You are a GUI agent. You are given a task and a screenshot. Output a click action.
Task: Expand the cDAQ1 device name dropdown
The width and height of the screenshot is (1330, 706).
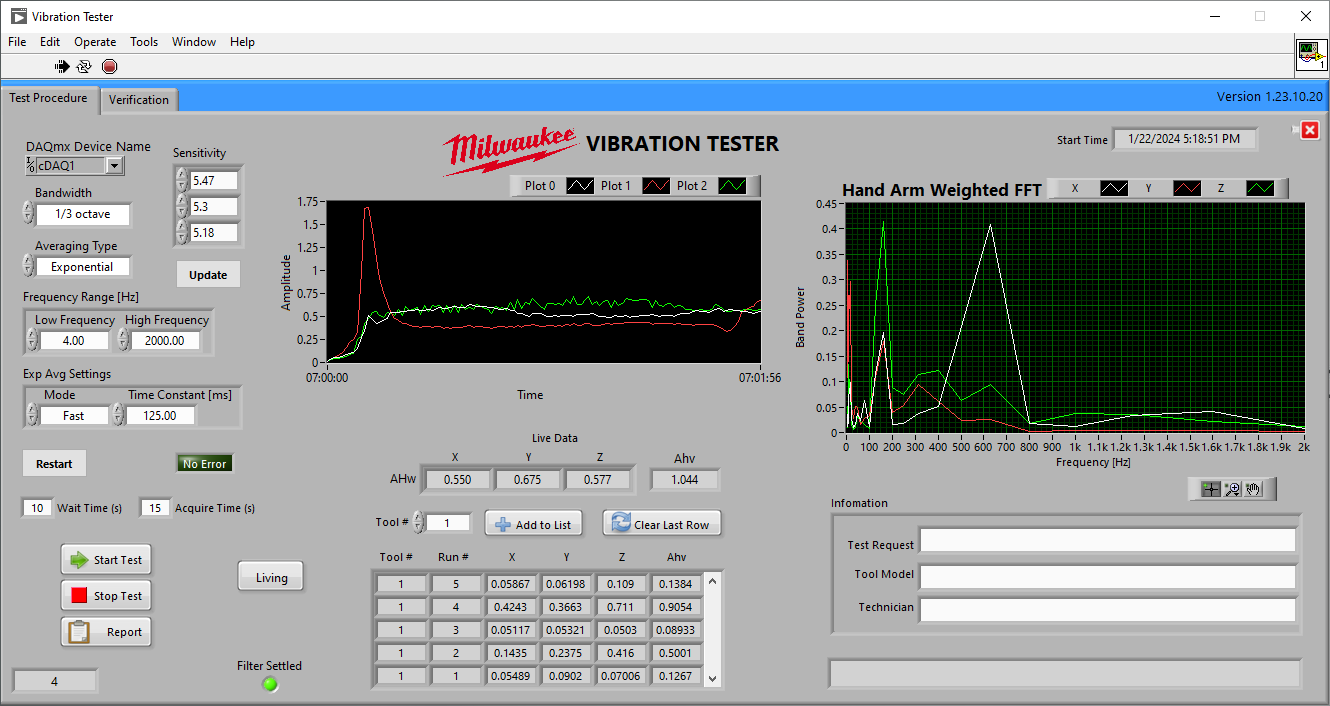pyautogui.click(x=115, y=166)
